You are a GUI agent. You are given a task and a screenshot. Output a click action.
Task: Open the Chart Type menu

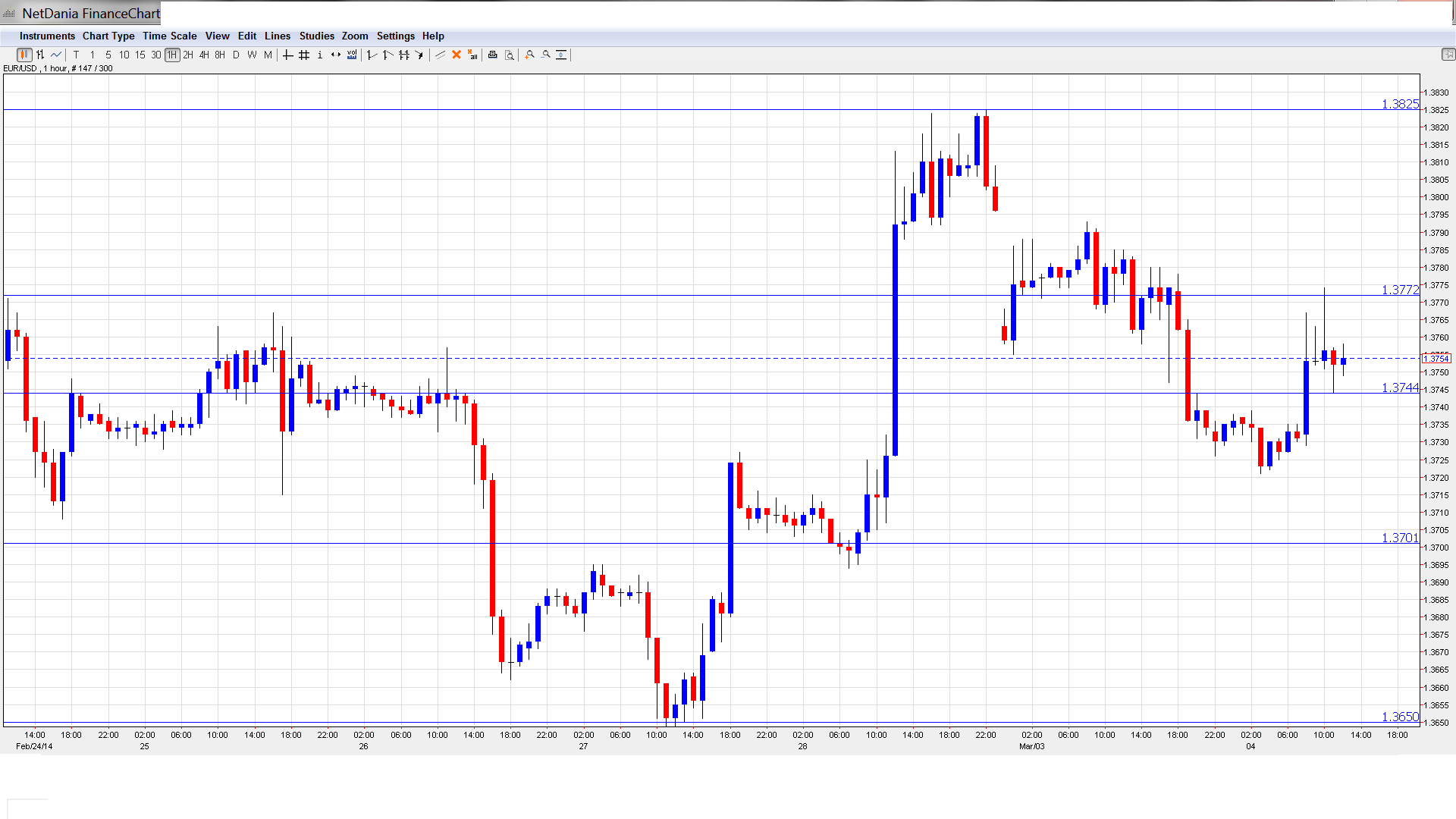click(108, 36)
